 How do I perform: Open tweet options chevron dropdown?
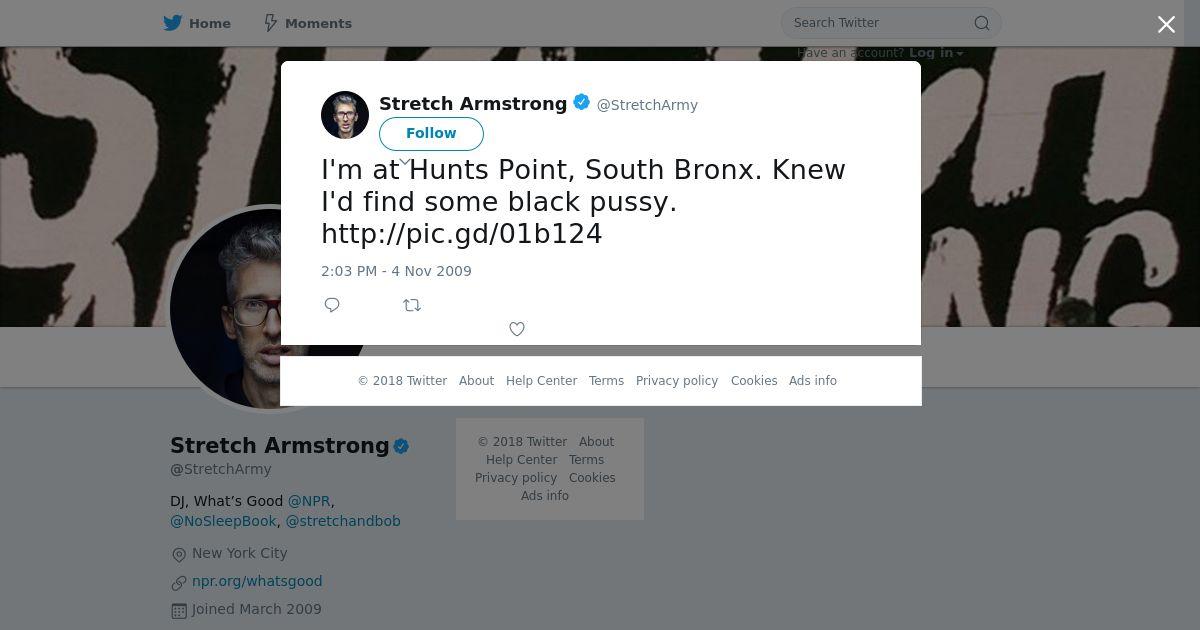point(405,161)
